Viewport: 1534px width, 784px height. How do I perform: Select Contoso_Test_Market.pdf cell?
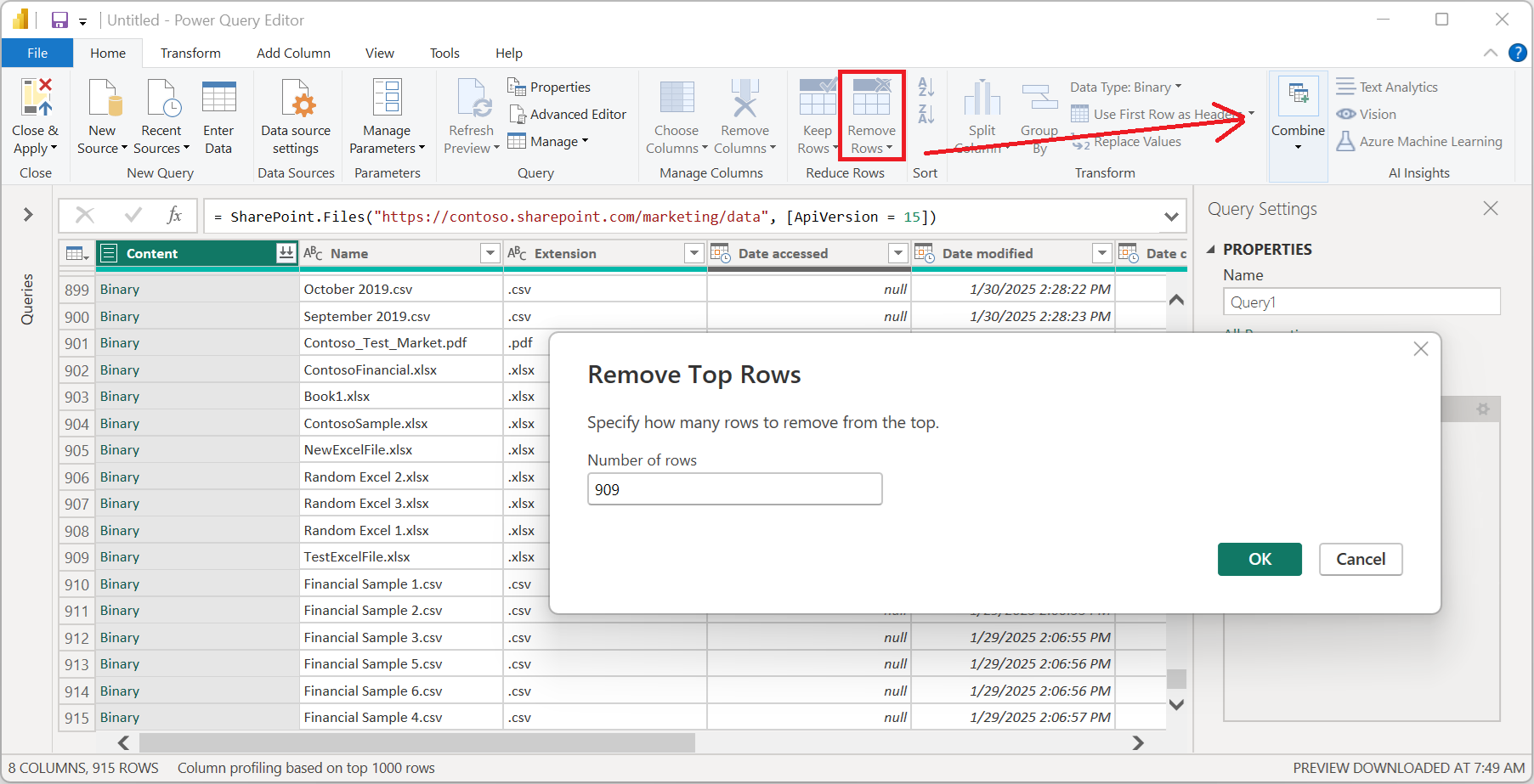[401, 342]
